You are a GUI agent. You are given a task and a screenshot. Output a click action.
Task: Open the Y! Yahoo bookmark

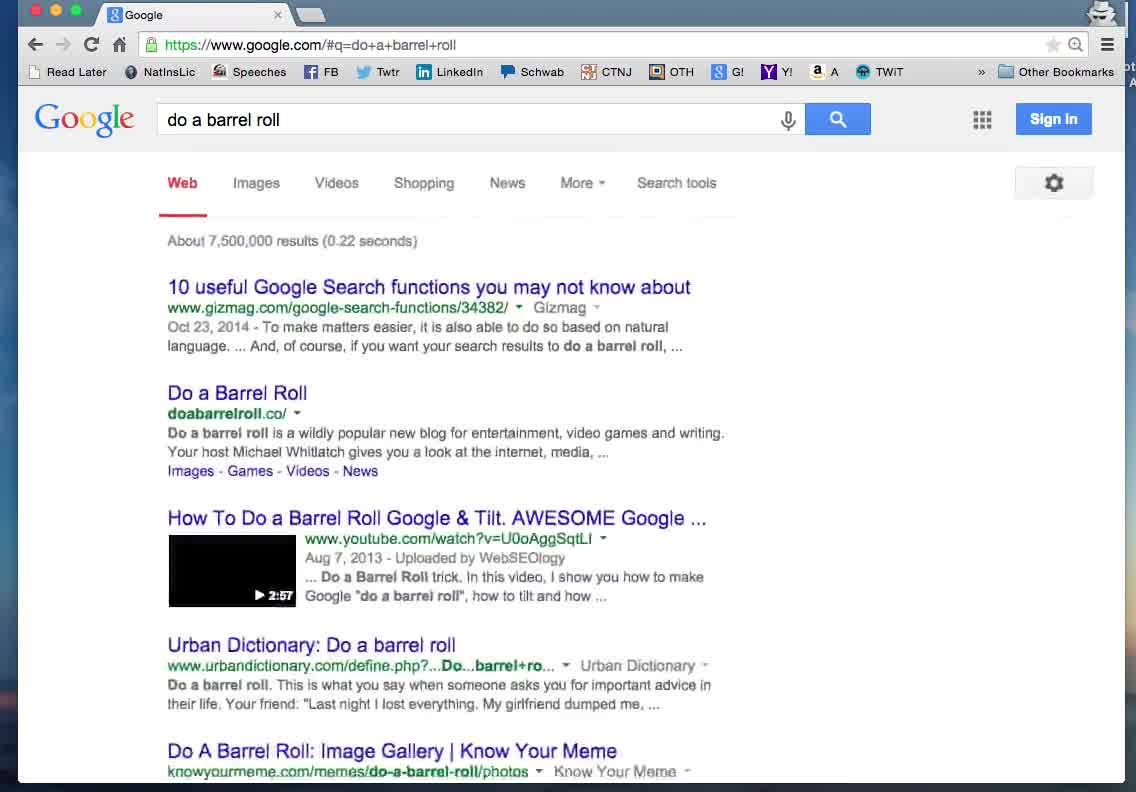[777, 72]
